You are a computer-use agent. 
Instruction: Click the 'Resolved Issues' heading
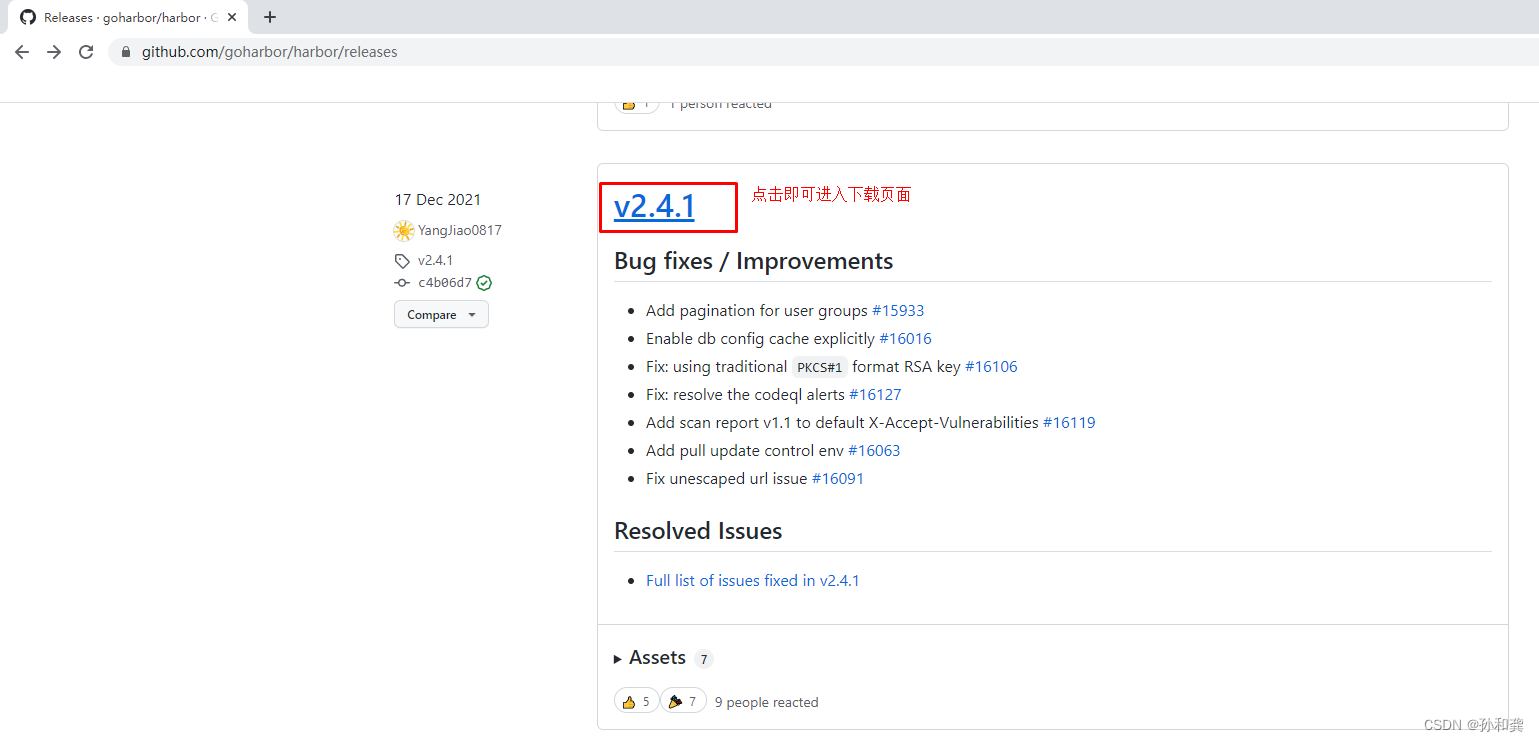(698, 531)
